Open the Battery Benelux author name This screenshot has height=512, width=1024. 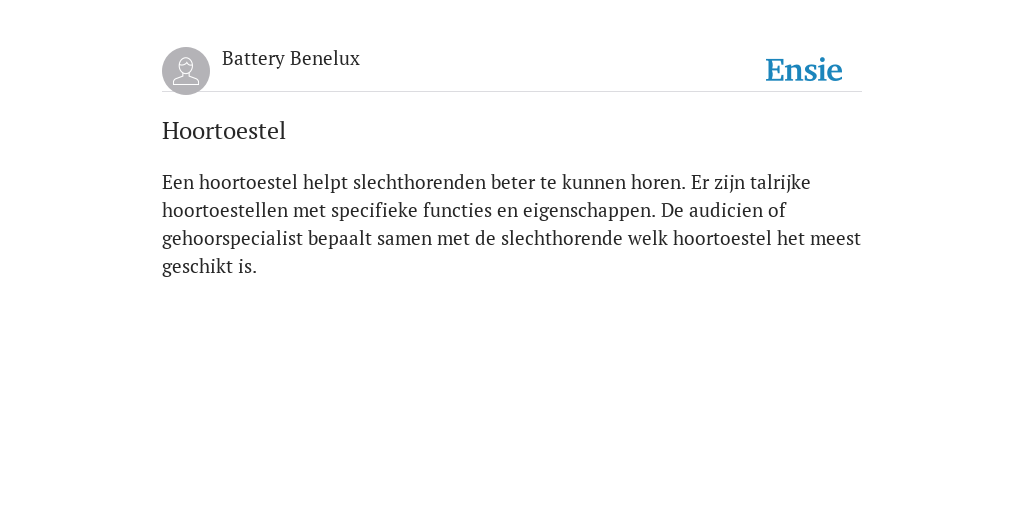tap(291, 59)
